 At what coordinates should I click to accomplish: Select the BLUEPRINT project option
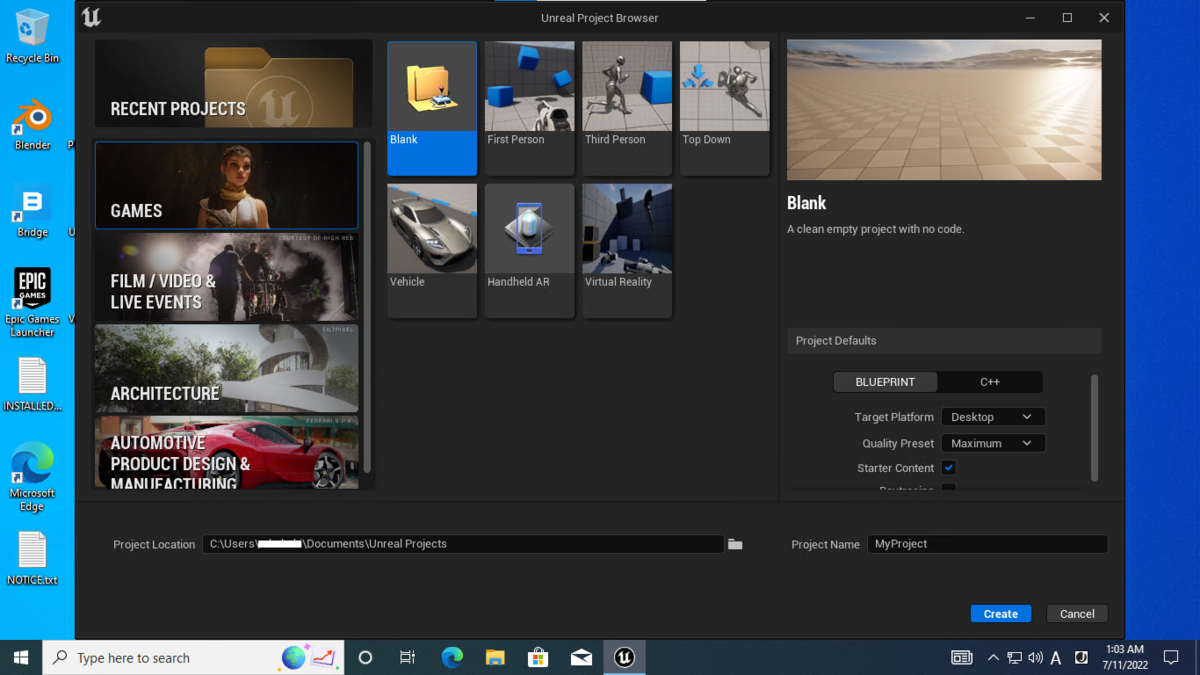[x=884, y=381]
